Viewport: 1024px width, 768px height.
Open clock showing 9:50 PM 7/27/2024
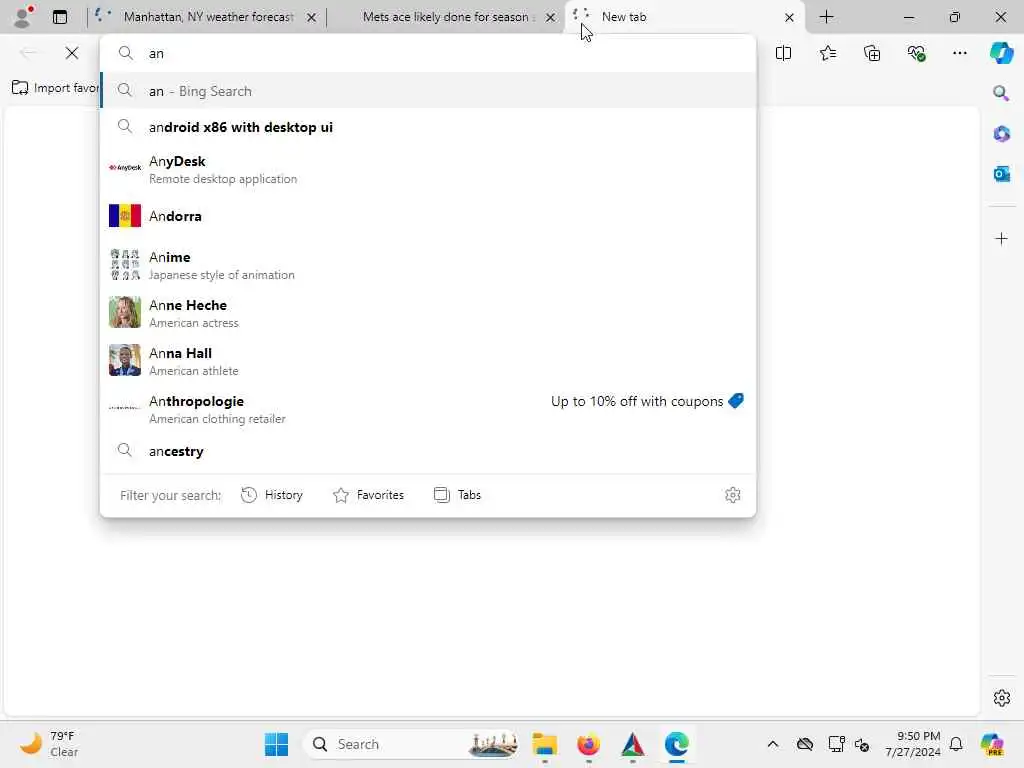pyautogui.click(x=912, y=744)
